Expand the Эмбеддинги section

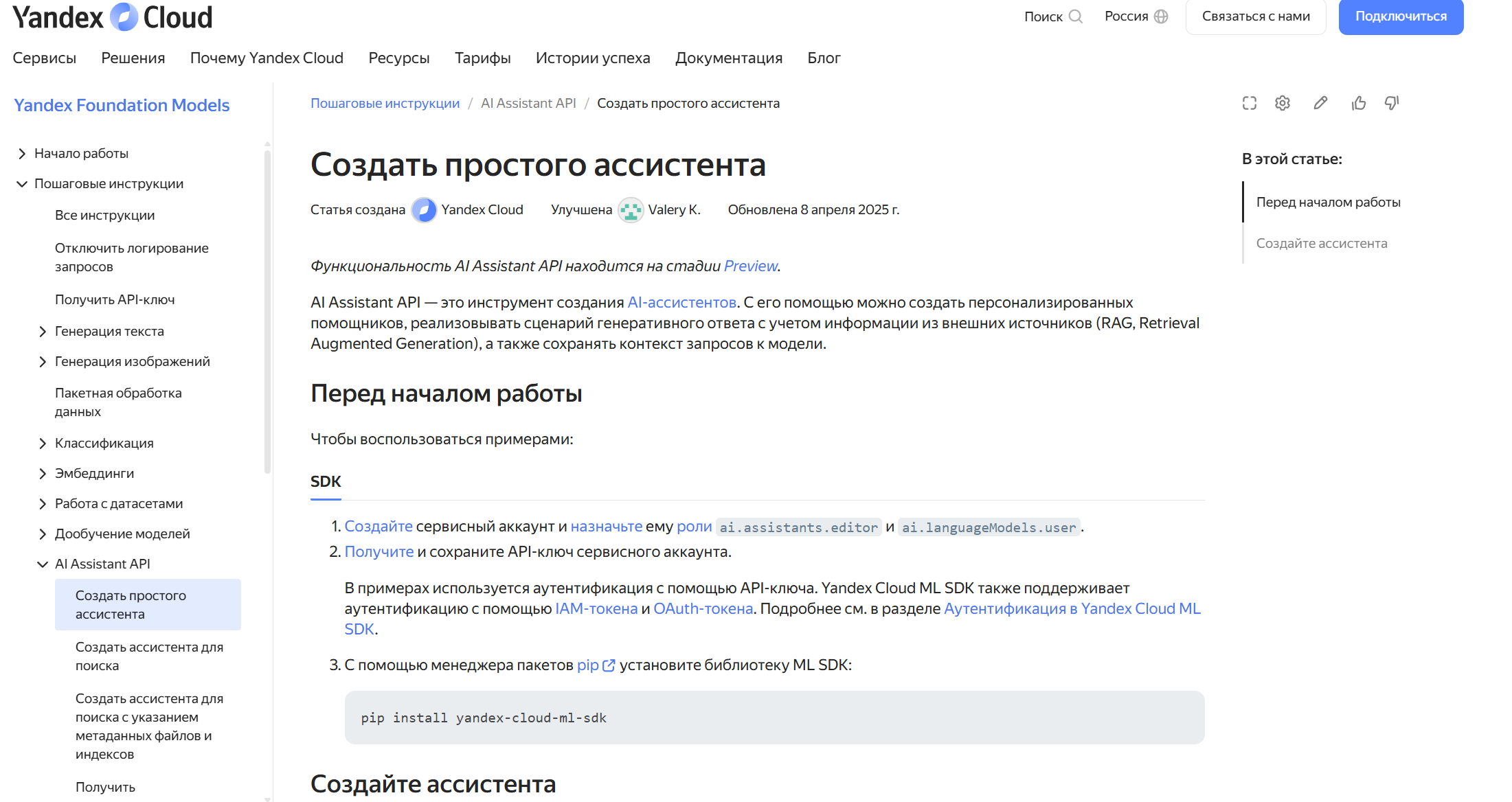pos(43,474)
